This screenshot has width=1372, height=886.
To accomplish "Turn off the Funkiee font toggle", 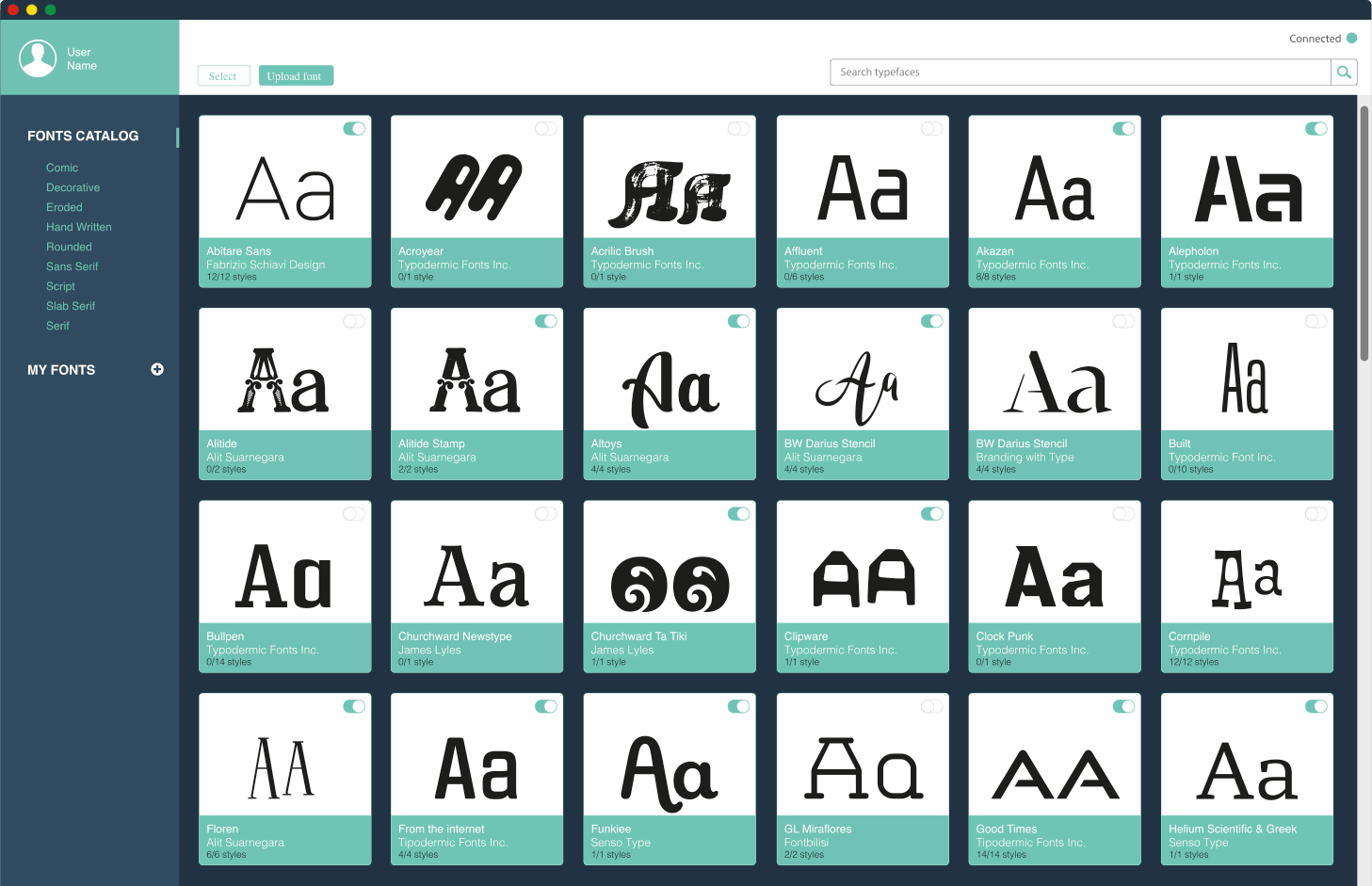I will 739,706.
